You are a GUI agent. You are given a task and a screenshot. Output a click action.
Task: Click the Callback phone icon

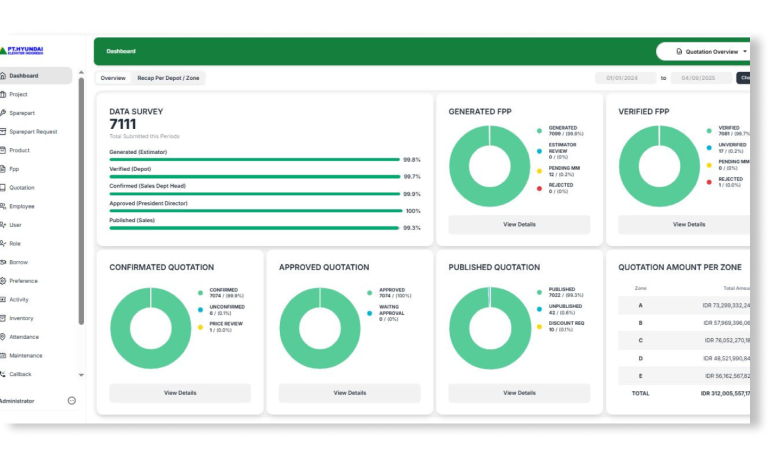click(4, 374)
